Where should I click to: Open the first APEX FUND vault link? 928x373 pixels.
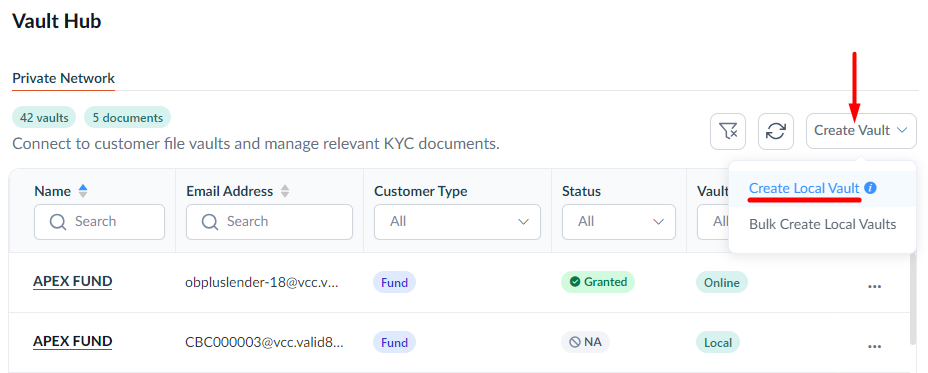73,282
